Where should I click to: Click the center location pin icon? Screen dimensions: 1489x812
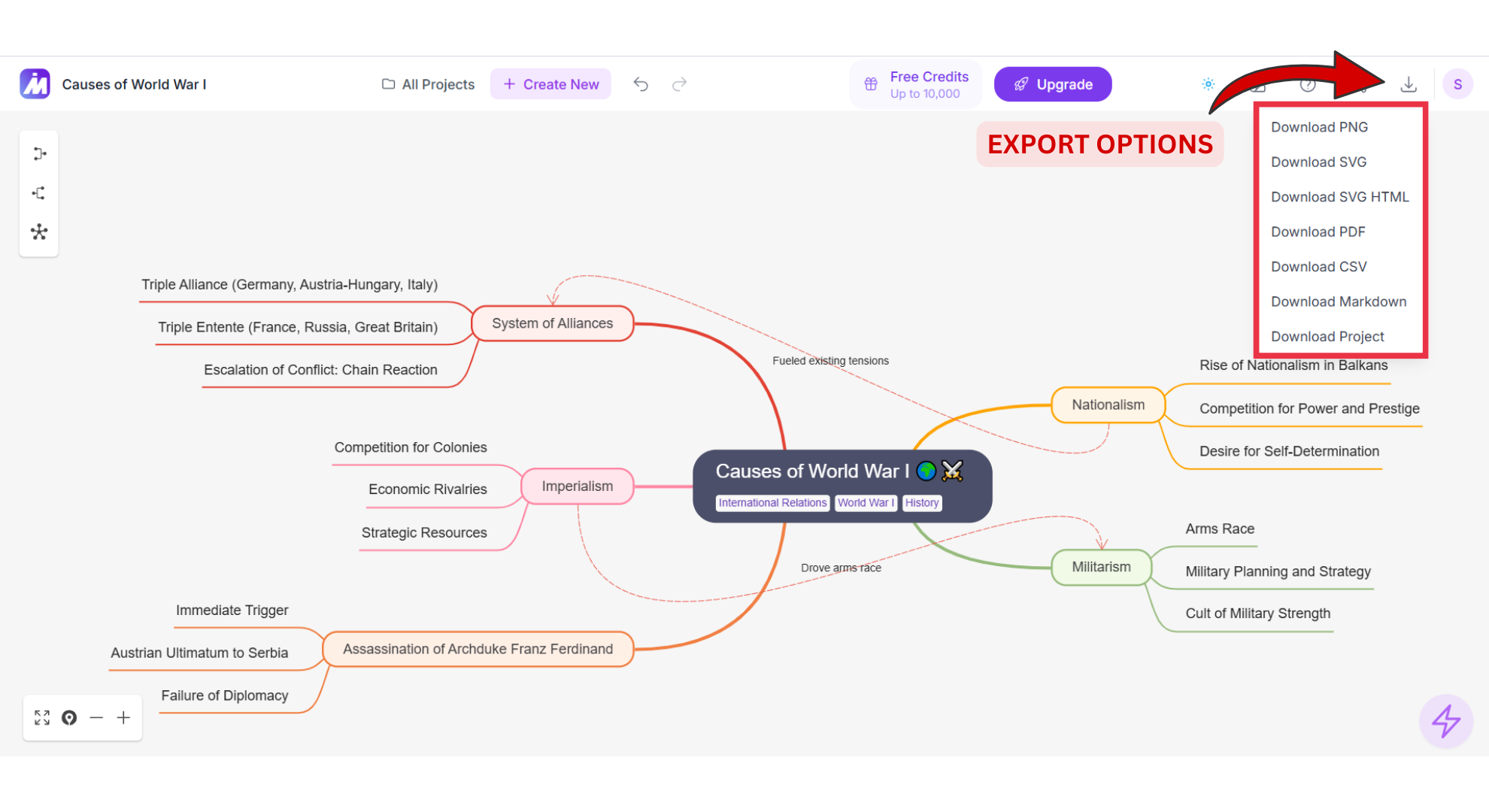(69, 718)
